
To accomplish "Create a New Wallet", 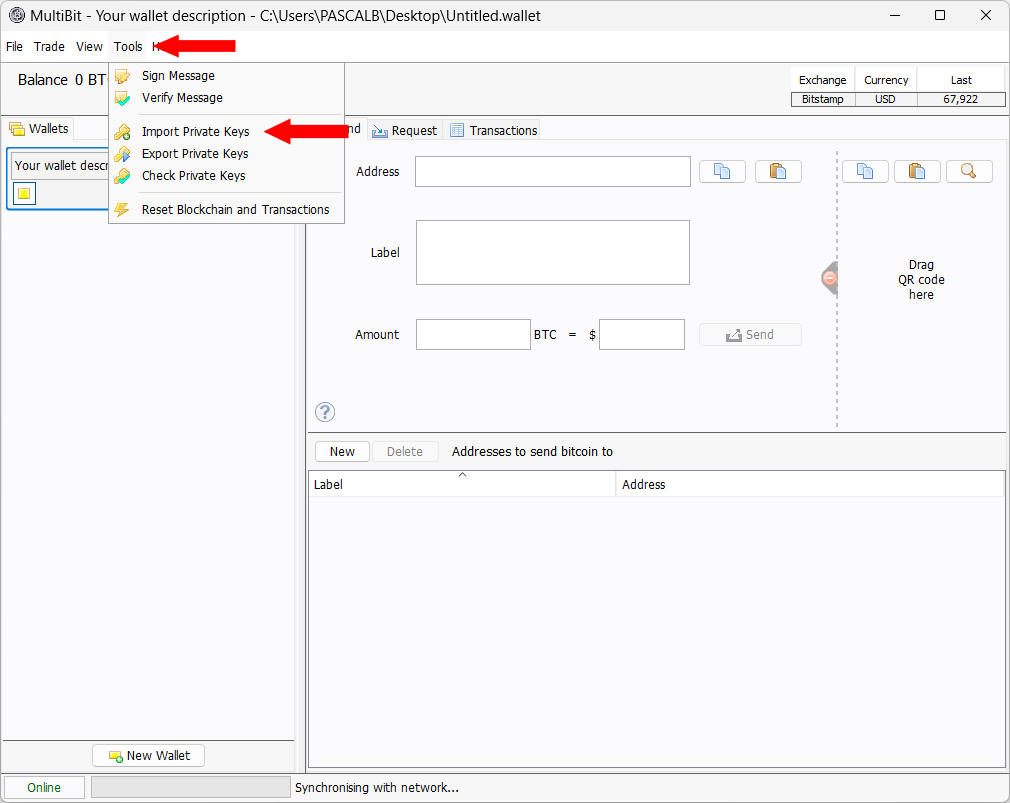I will pos(148,755).
